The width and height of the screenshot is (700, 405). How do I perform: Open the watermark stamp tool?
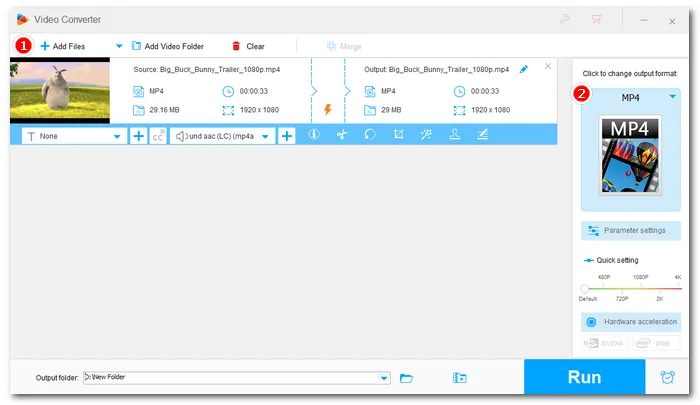click(x=454, y=134)
